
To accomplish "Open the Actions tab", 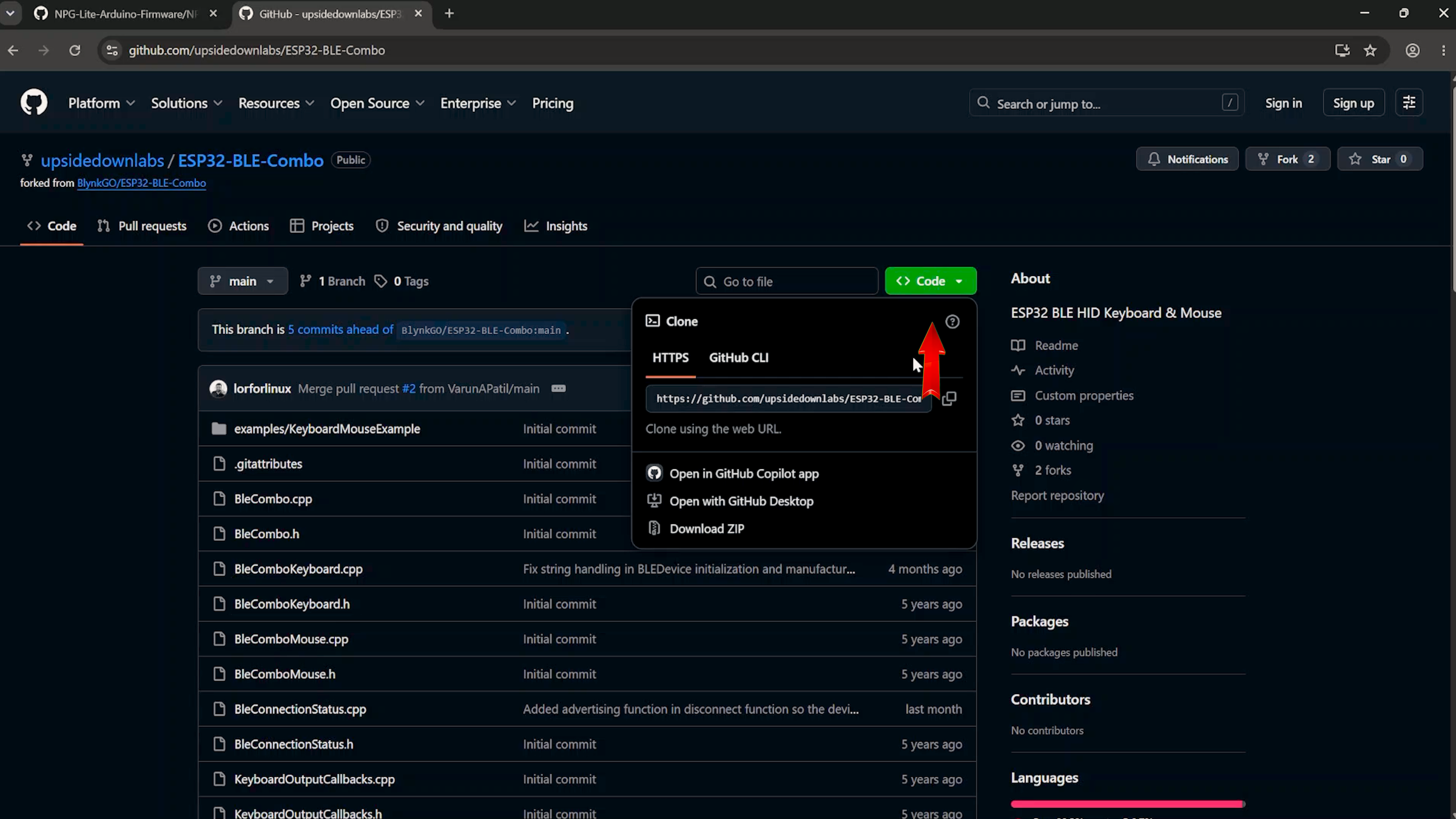I will pyautogui.click(x=238, y=226).
